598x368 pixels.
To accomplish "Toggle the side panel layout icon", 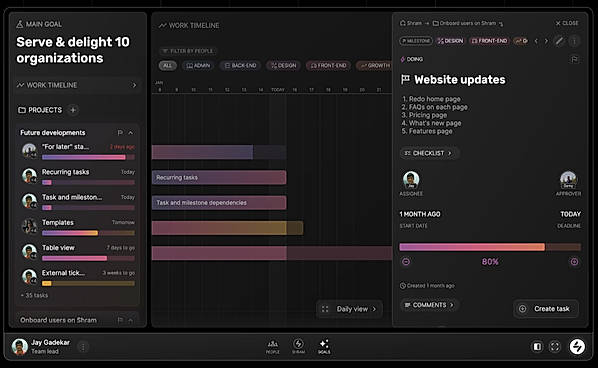I will click(537, 347).
